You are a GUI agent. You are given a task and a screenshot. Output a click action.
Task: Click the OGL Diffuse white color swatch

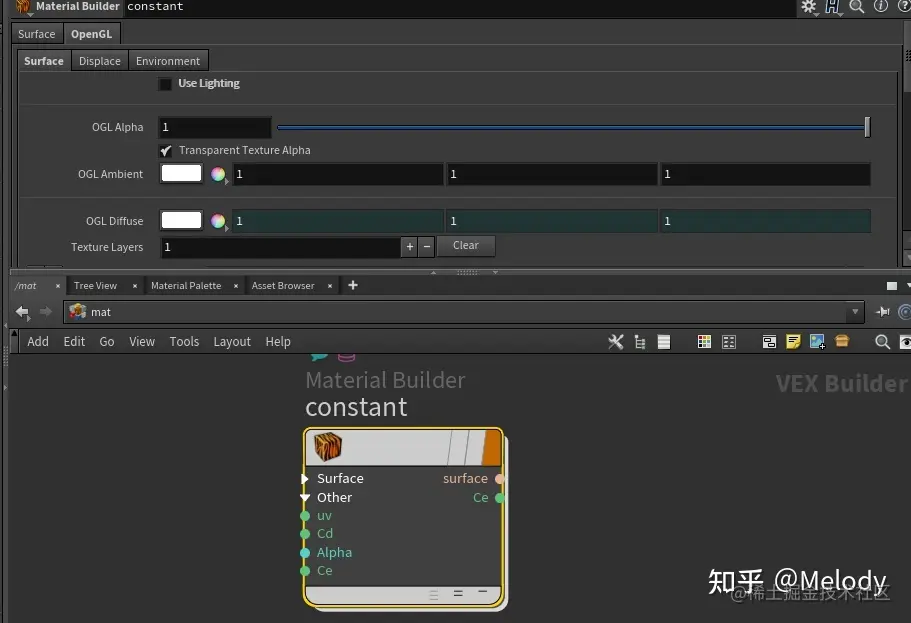tap(181, 220)
